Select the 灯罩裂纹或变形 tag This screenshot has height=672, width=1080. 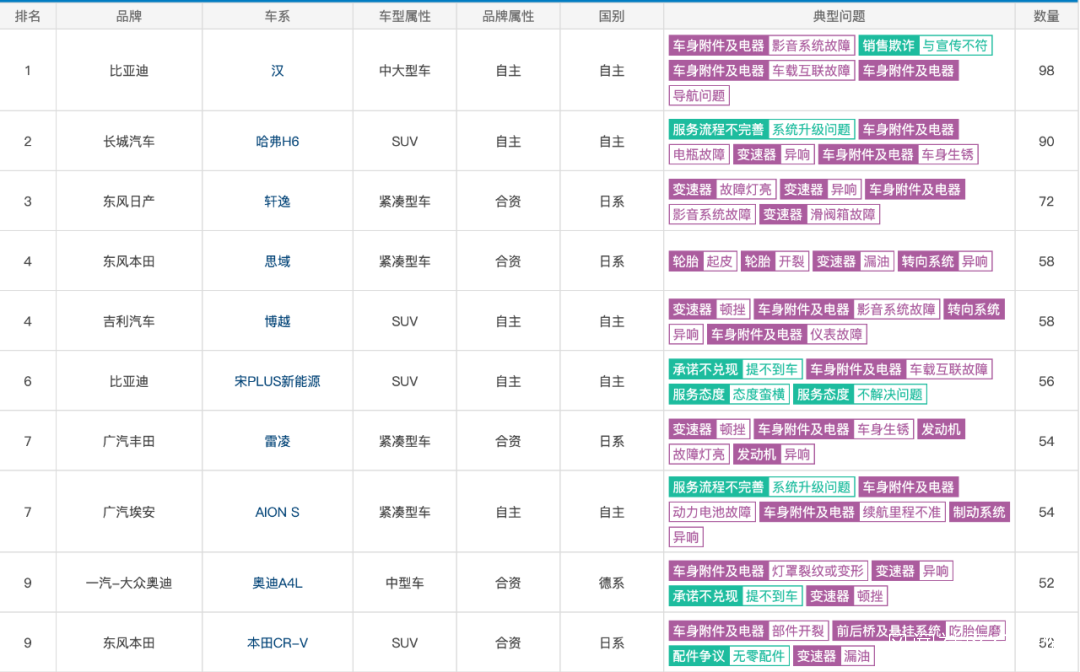click(818, 571)
